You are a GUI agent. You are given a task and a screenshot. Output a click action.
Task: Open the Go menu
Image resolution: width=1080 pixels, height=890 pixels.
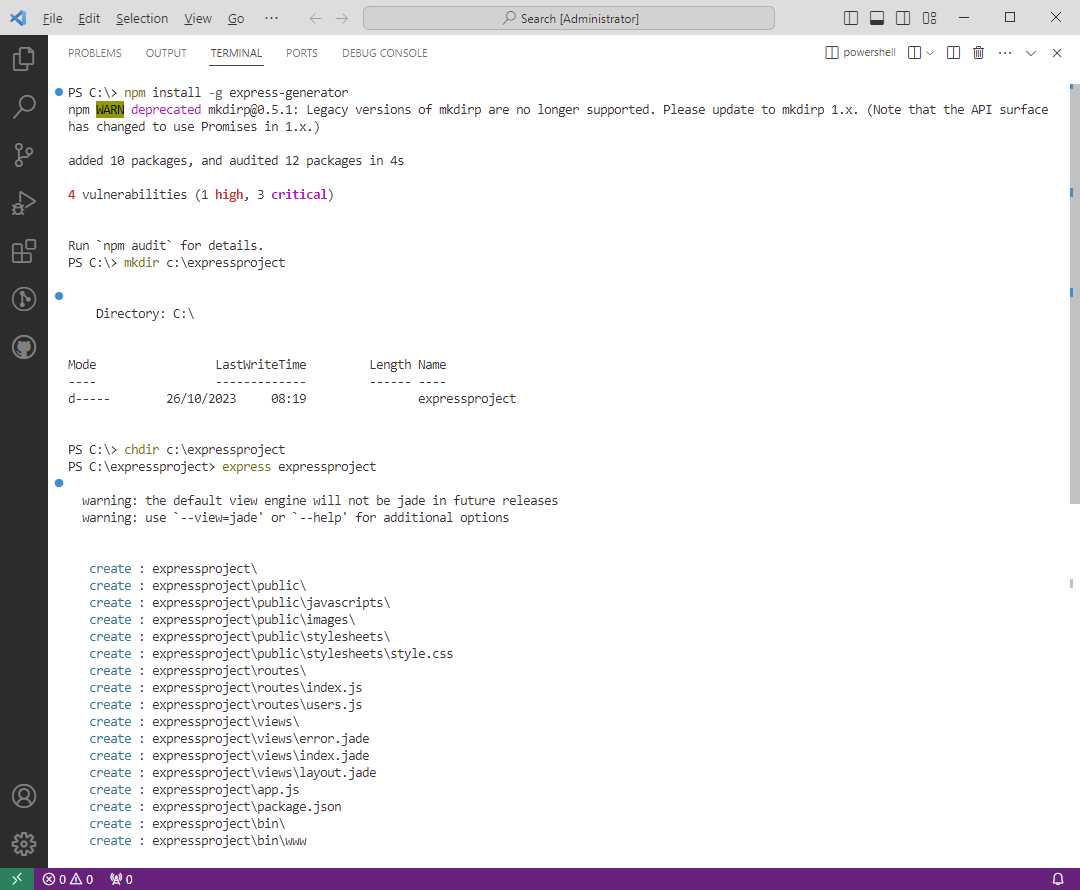[x=236, y=19]
